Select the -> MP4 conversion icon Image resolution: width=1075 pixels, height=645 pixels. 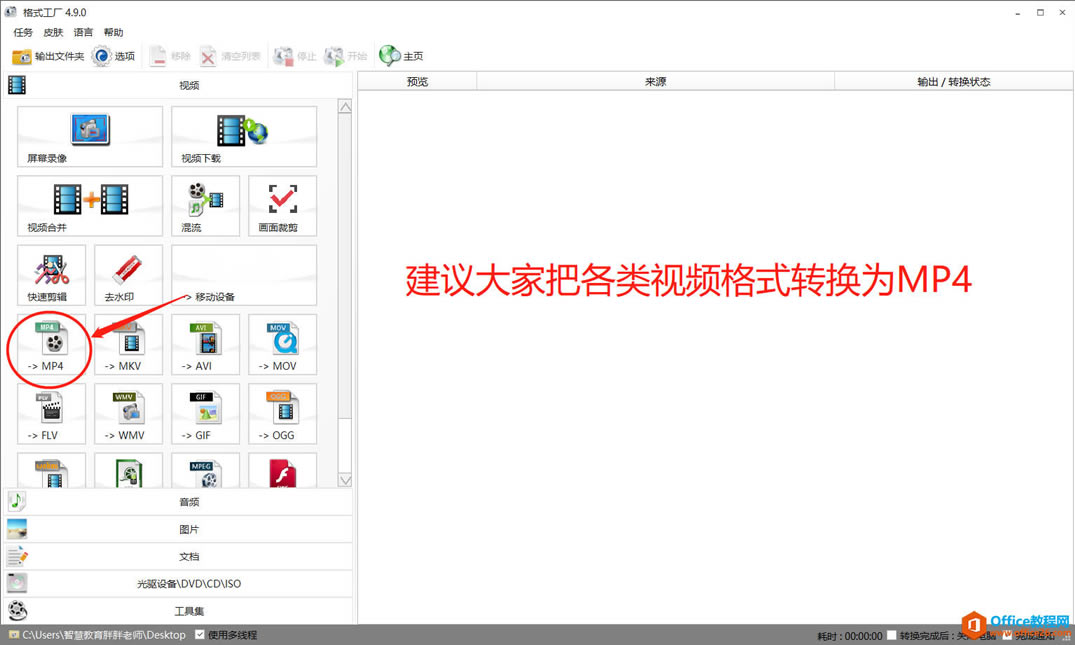coord(52,346)
